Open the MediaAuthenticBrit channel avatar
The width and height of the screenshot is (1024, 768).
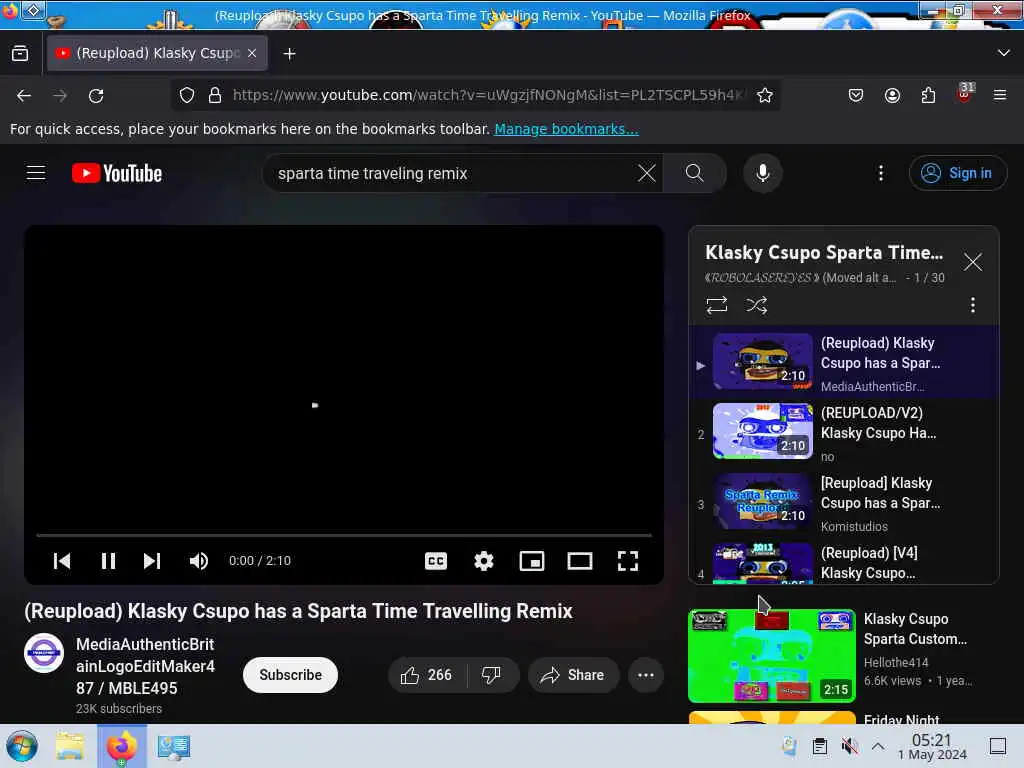pos(44,653)
